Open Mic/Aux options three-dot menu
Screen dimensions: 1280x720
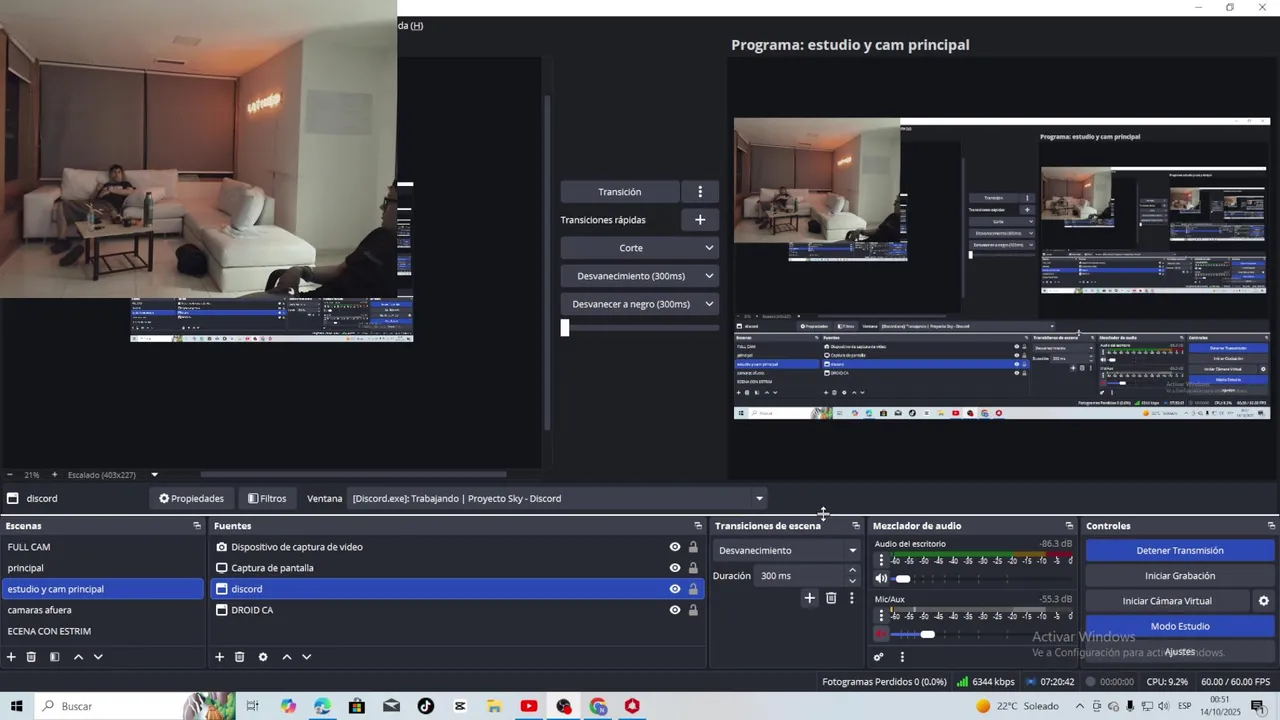881,616
